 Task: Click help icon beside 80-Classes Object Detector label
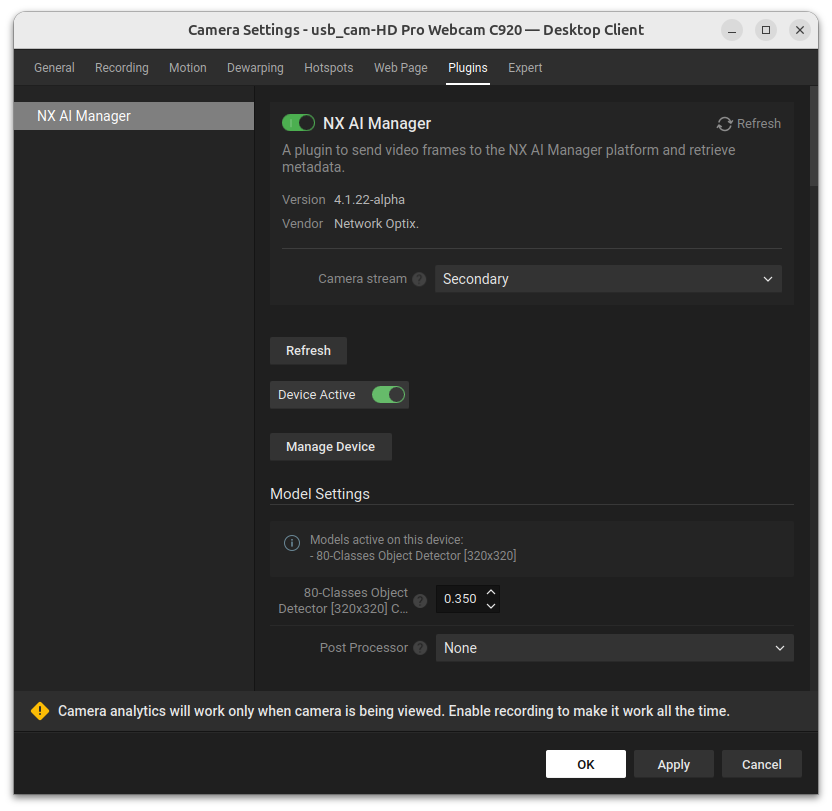(x=420, y=601)
